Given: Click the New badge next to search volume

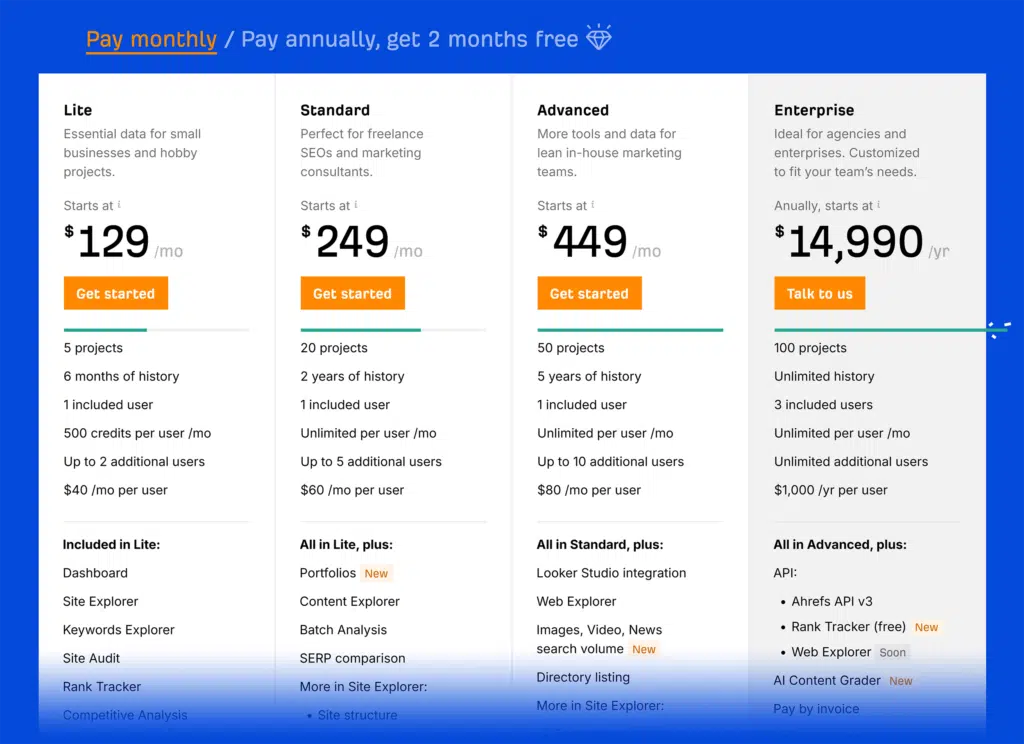Looking at the screenshot, I should (644, 649).
